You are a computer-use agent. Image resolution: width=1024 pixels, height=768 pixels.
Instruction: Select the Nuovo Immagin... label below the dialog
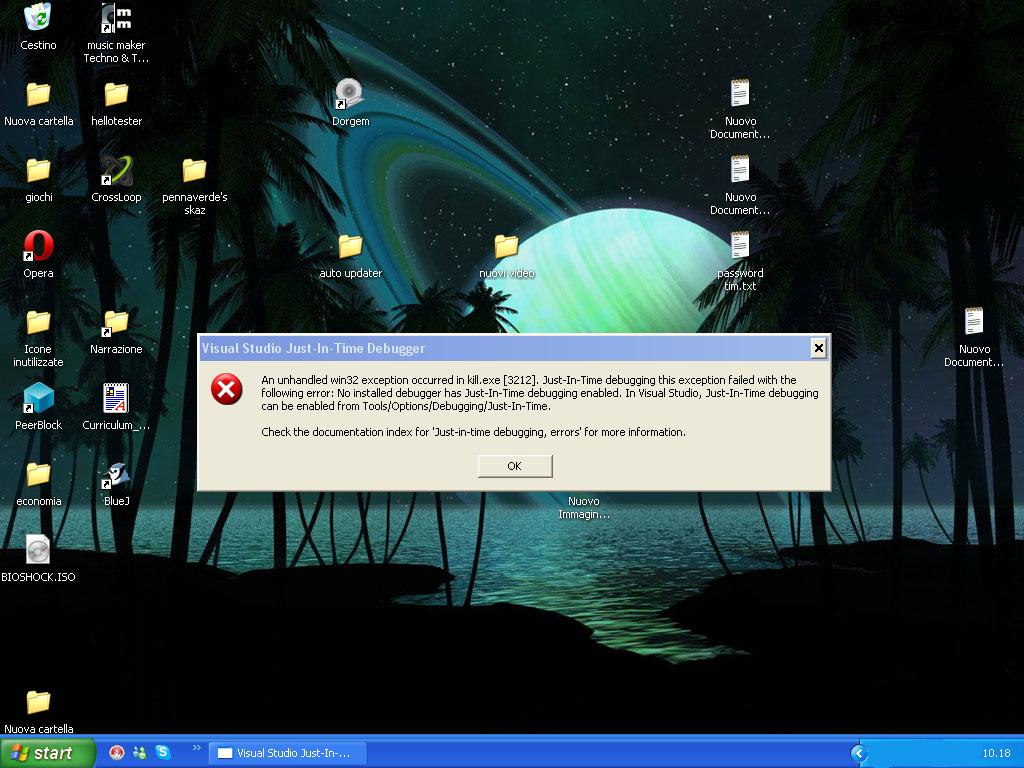(x=584, y=507)
